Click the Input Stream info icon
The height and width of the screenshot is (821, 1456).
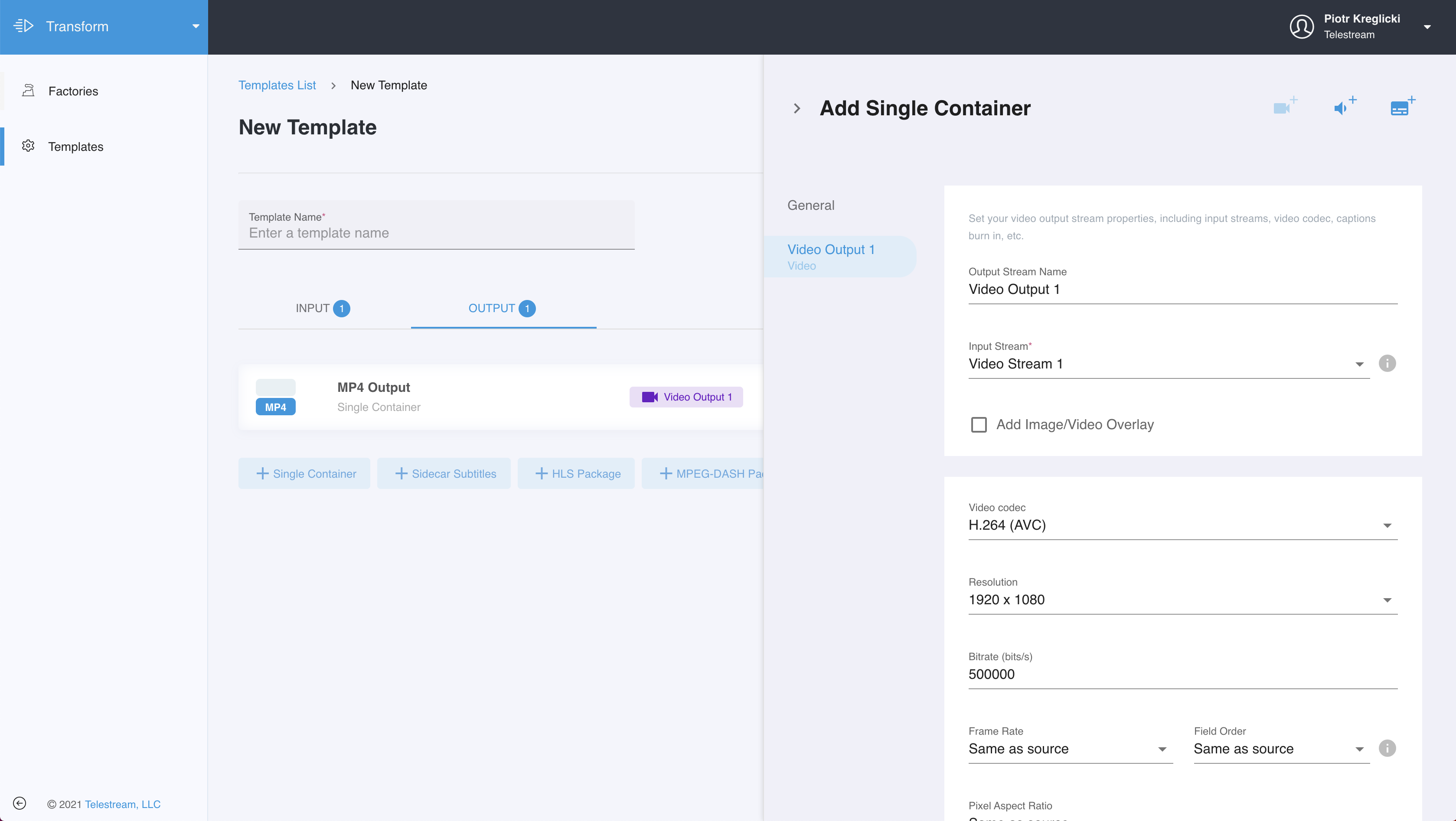(1387, 363)
